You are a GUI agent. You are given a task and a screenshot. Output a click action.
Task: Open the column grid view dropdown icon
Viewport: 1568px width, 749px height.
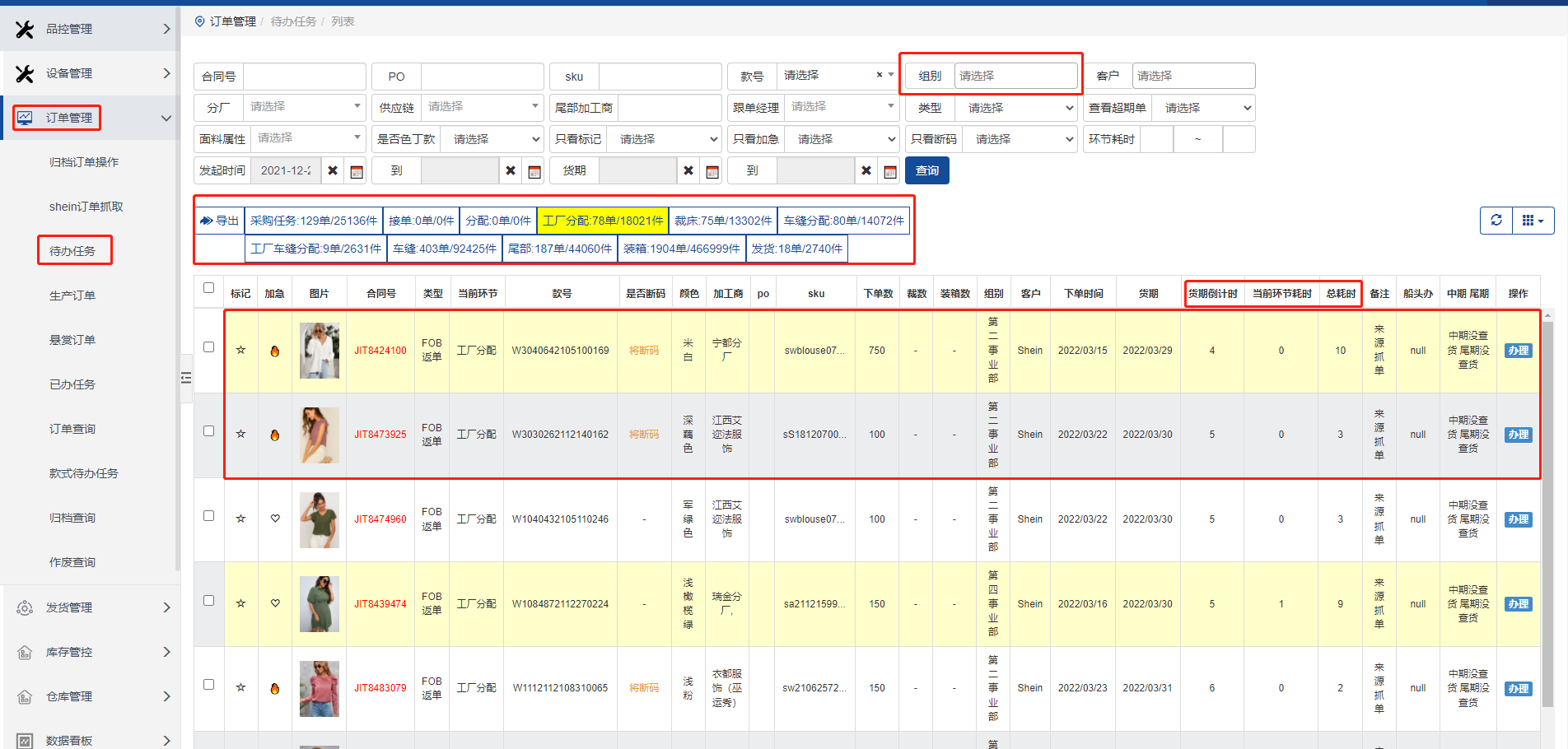(x=1533, y=221)
